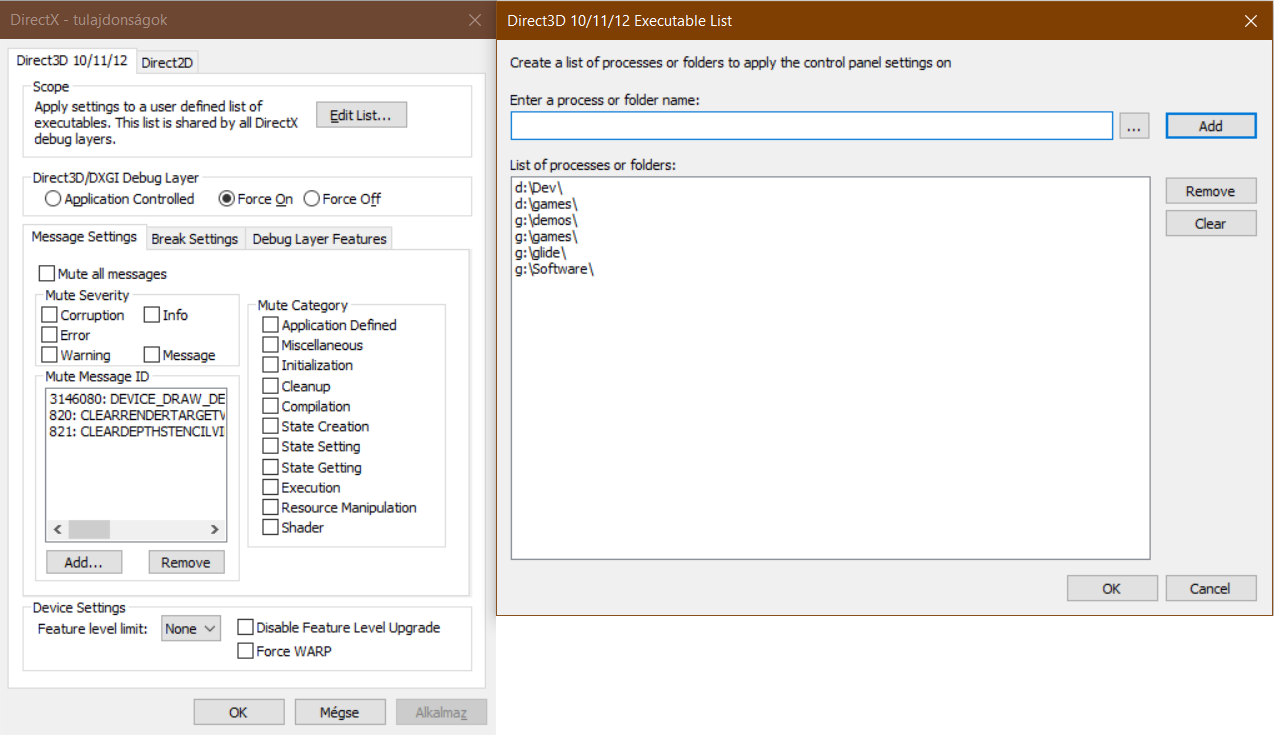This screenshot has height=735, width=1274.
Task: Select message ID 820 CLEARRENDERTARGETV entry
Action: coord(137,414)
